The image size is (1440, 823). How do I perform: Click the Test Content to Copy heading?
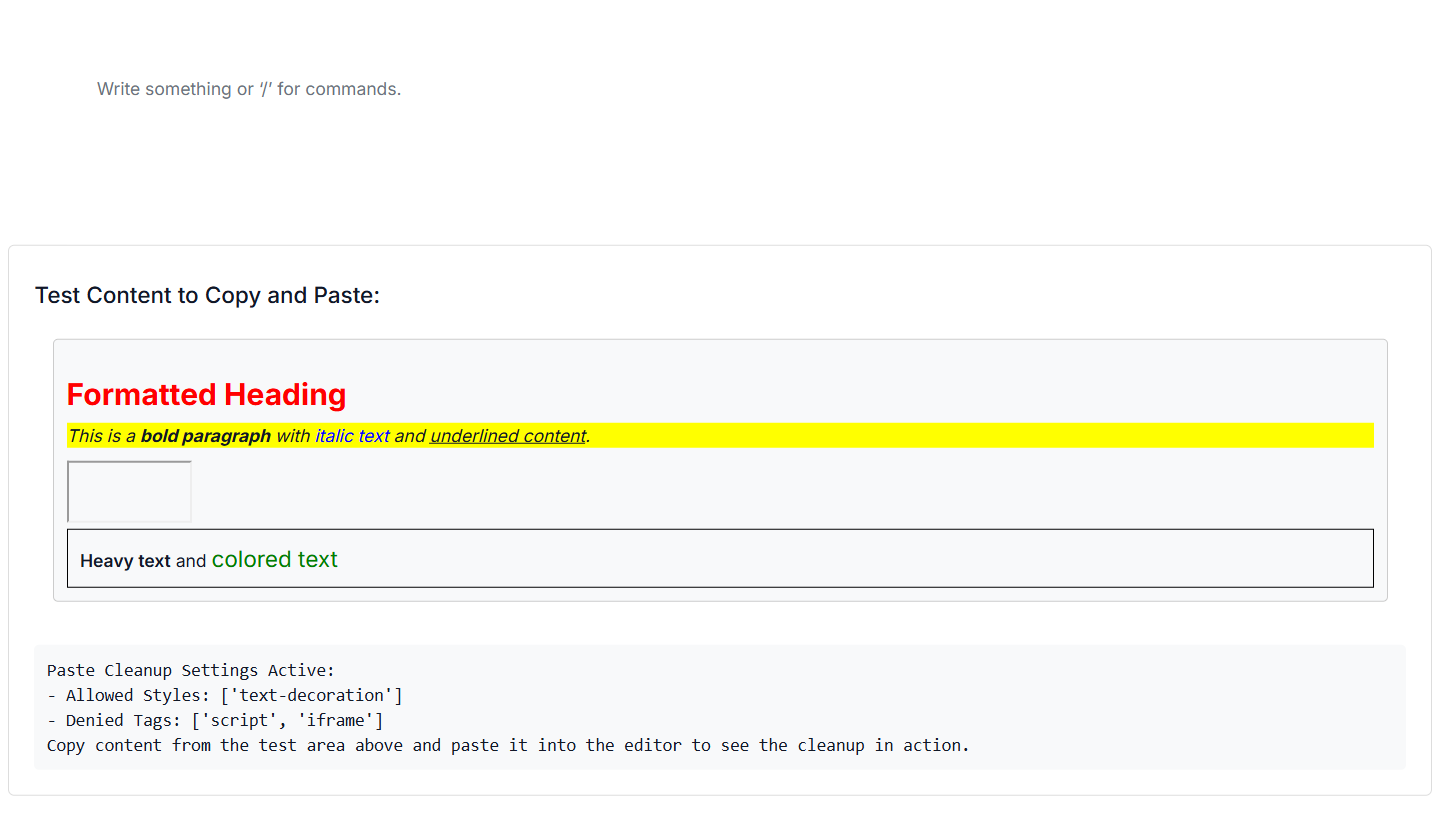207,295
